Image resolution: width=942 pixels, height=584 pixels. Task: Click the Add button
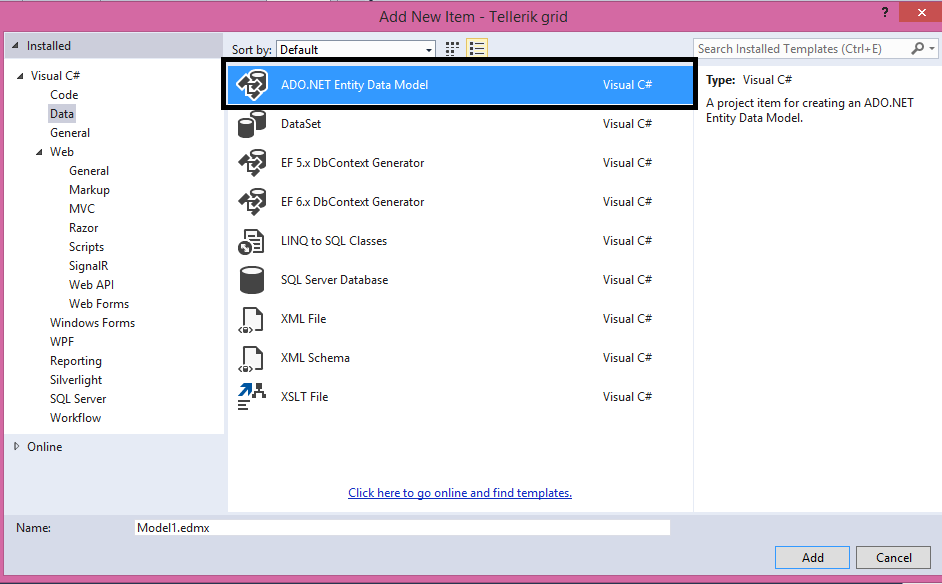point(812,558)
